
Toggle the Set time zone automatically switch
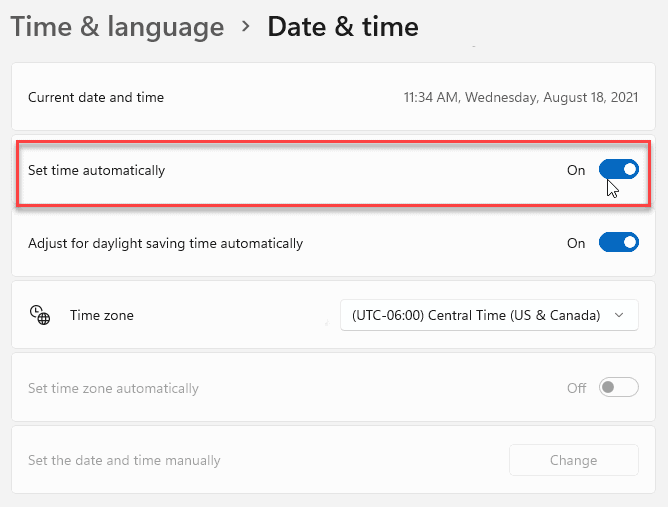[x=618, y=388]
